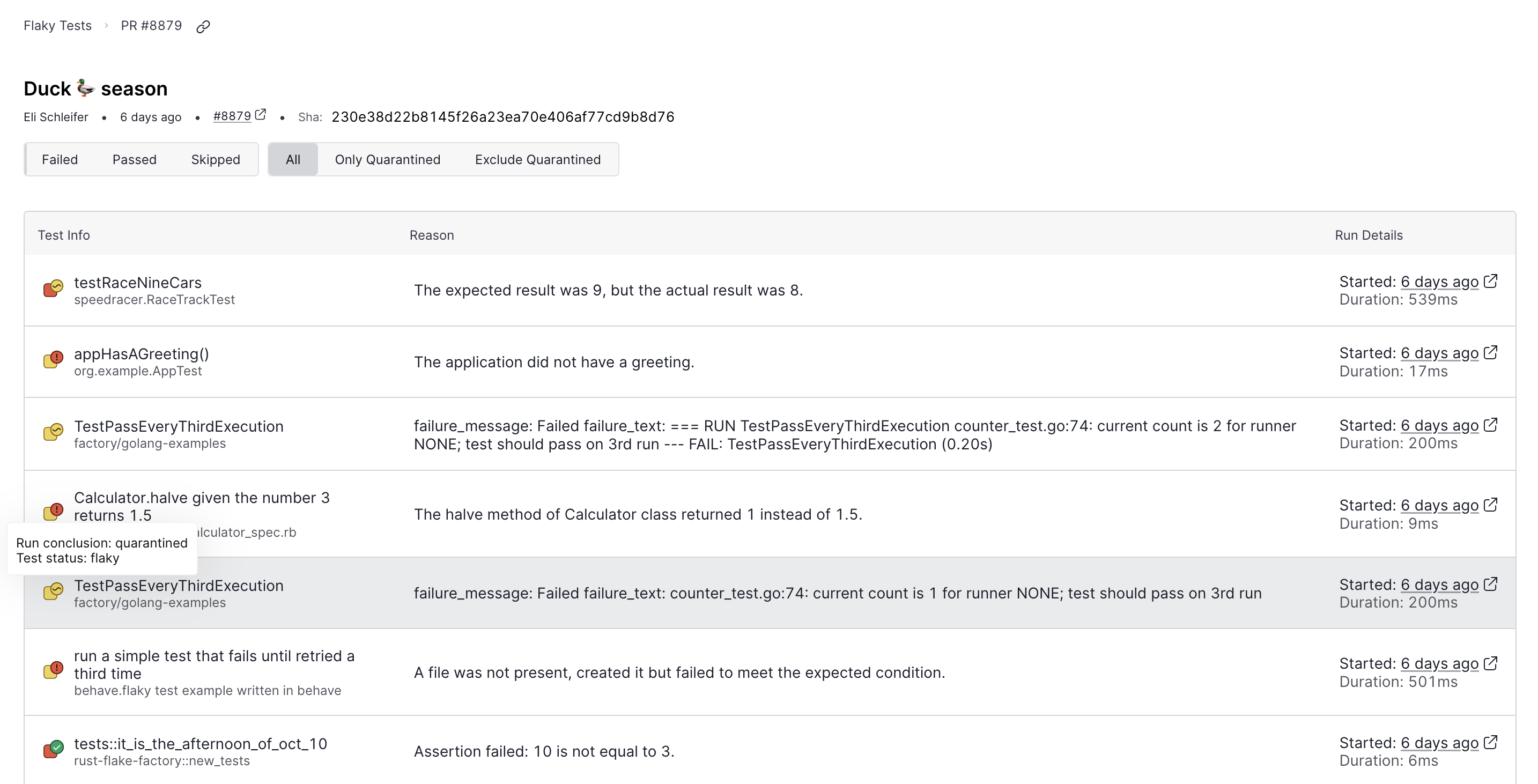Click the flaky status icon for testRaceNineCars
Image resolution: width=1538 pixels, height=784 pixels.
pyautogui.click(x=53, y=289)
